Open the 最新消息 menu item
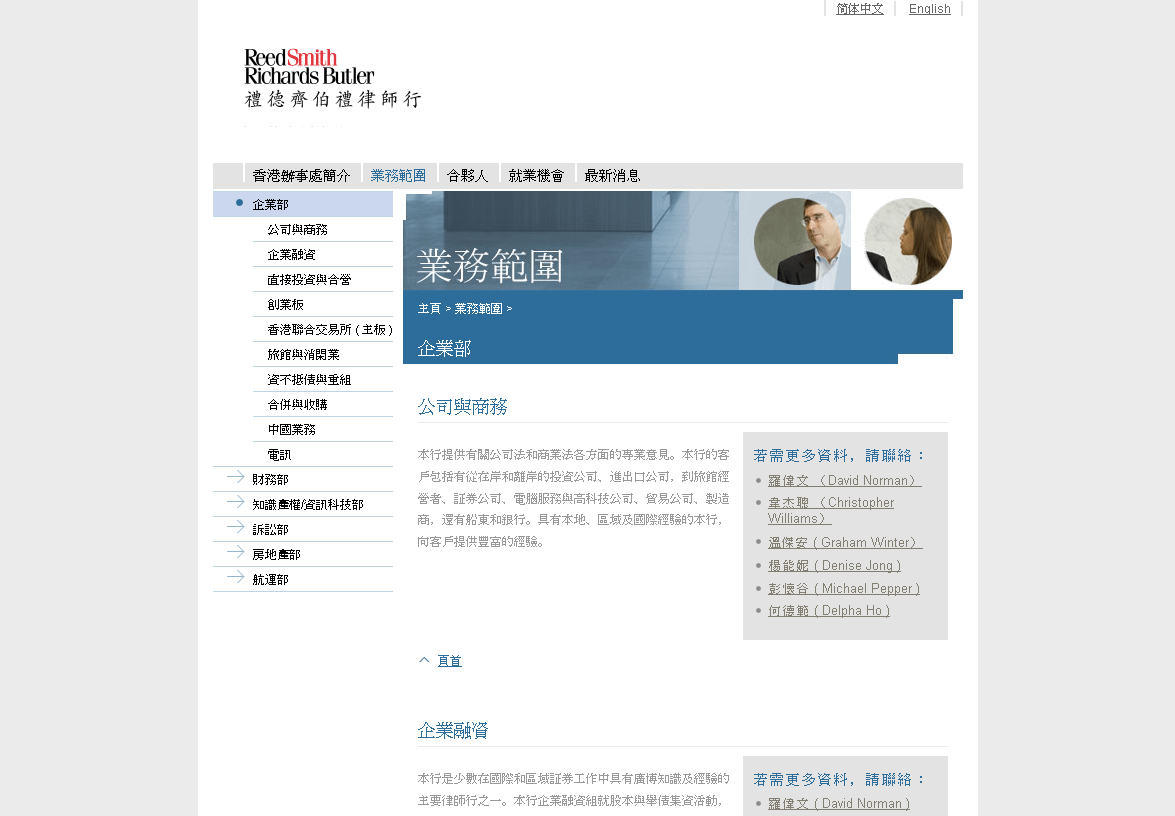The width and height of the screenshot is (1175, 816). coord(612,175)
